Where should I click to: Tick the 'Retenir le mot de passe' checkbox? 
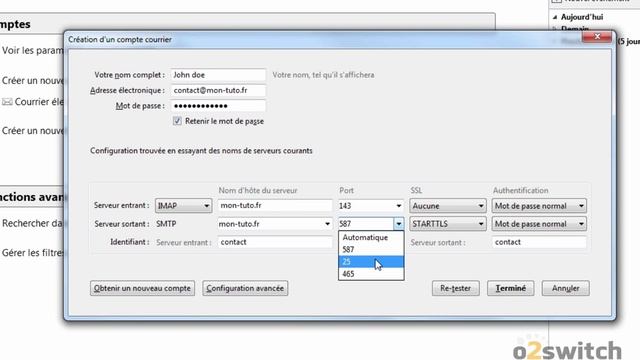point(177,121)
